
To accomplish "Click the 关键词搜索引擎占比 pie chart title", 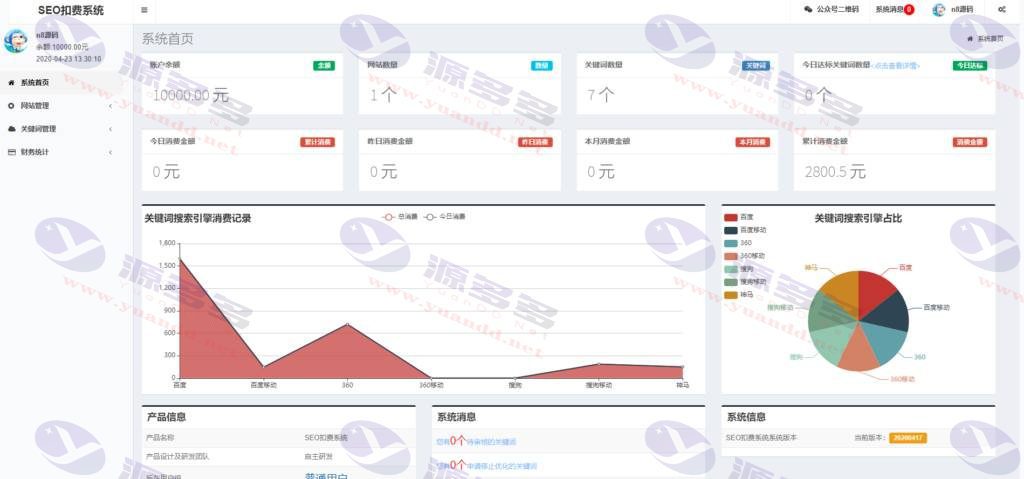I will tap(858, 219).
